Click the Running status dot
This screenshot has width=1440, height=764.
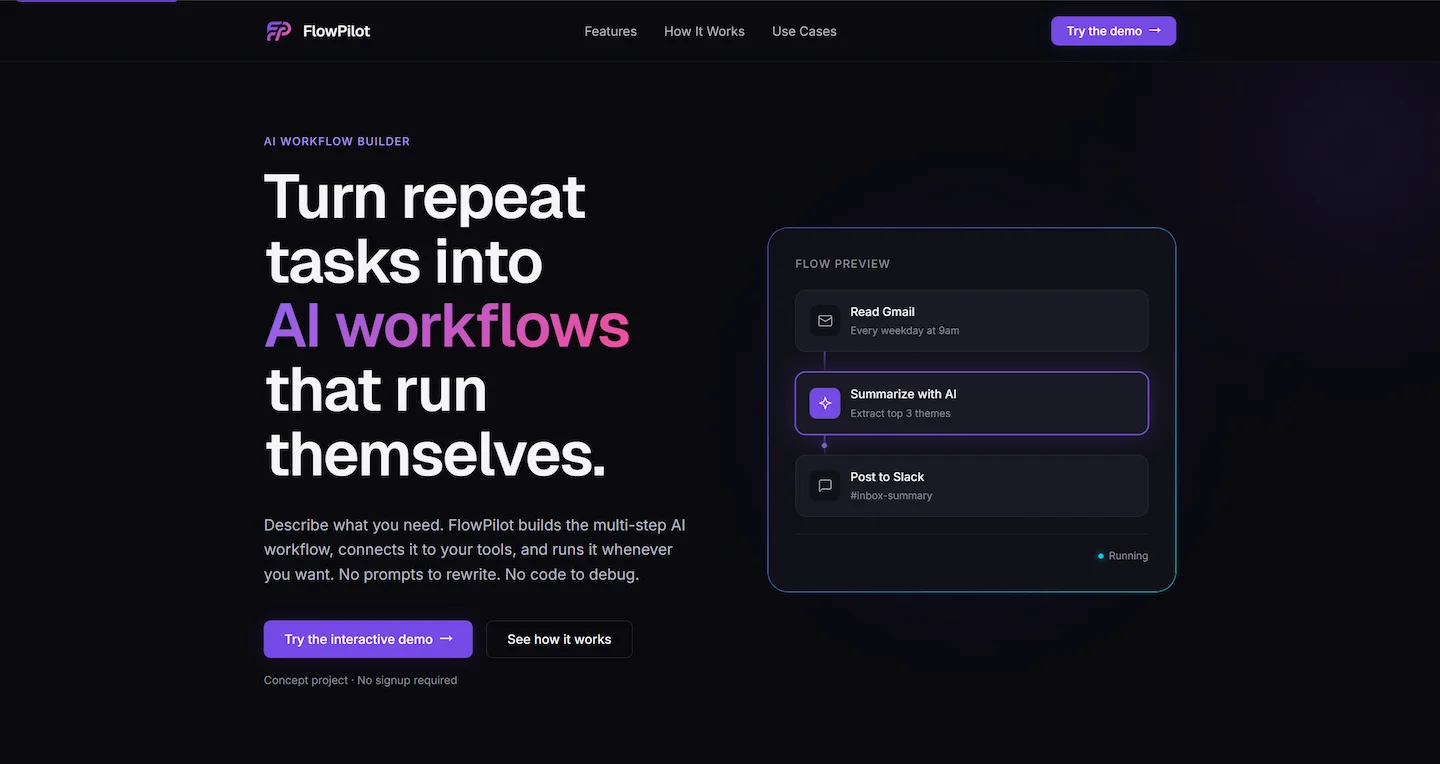(1101, 556)
